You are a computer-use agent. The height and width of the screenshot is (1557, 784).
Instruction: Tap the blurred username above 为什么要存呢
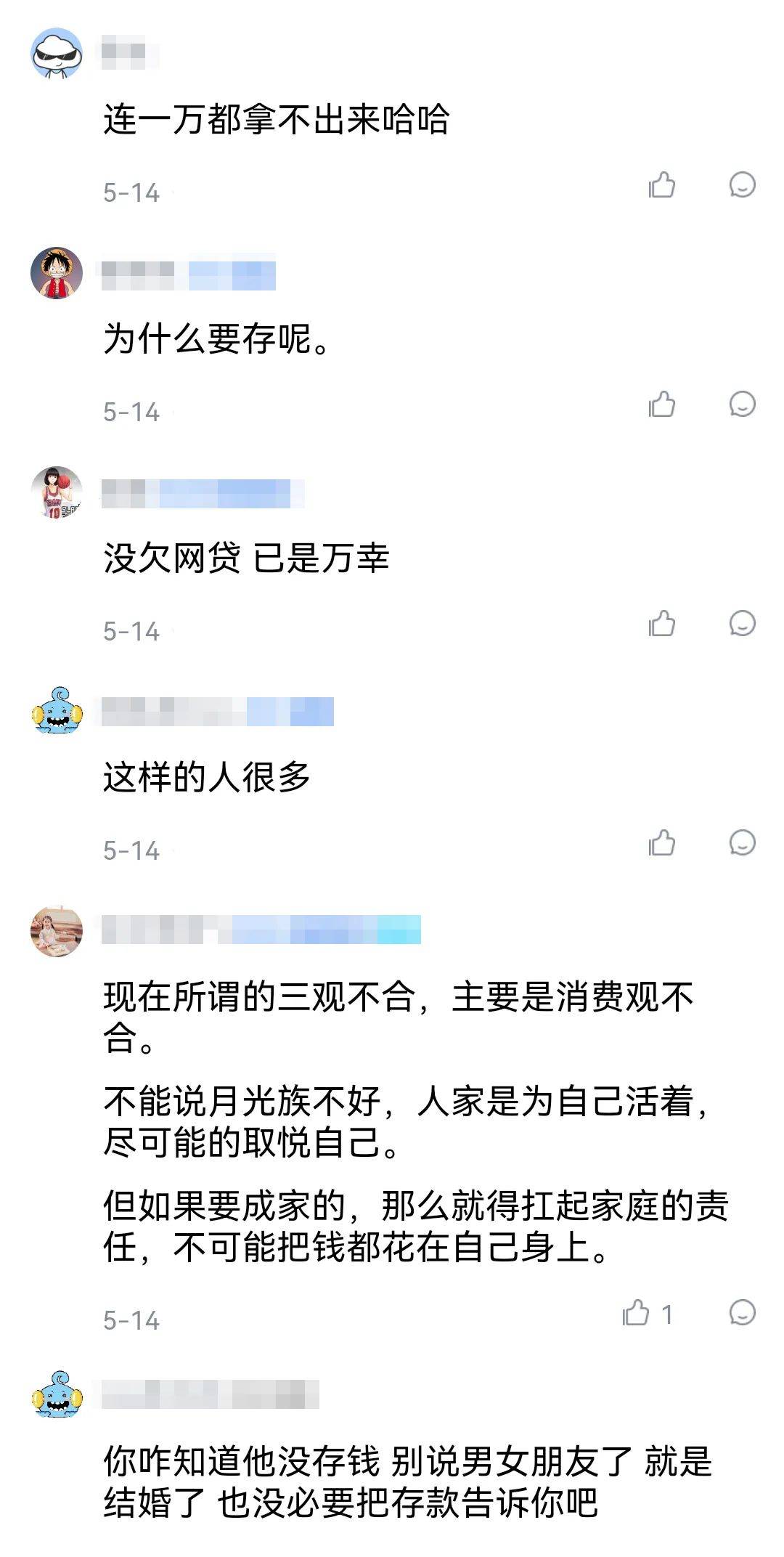(189, 276)
